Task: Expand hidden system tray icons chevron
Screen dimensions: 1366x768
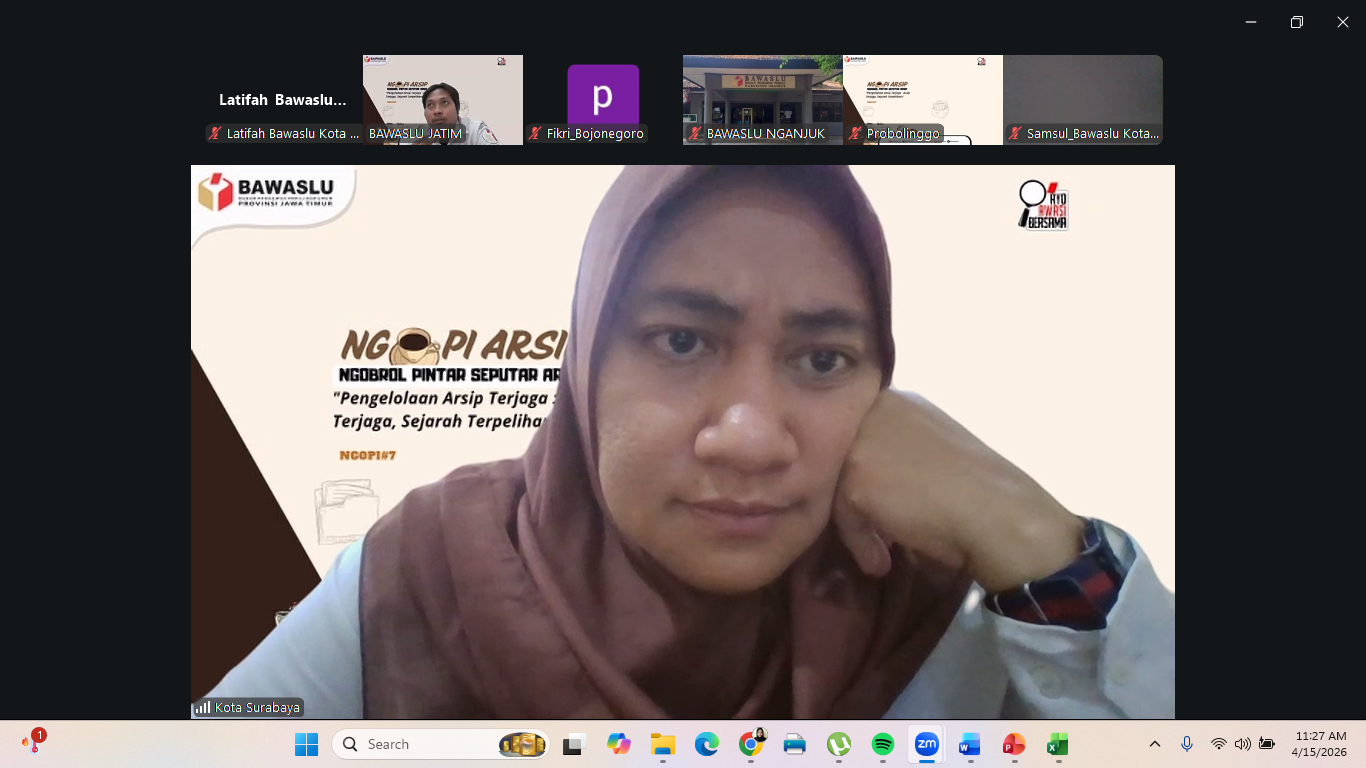Action: point(1155,744)
